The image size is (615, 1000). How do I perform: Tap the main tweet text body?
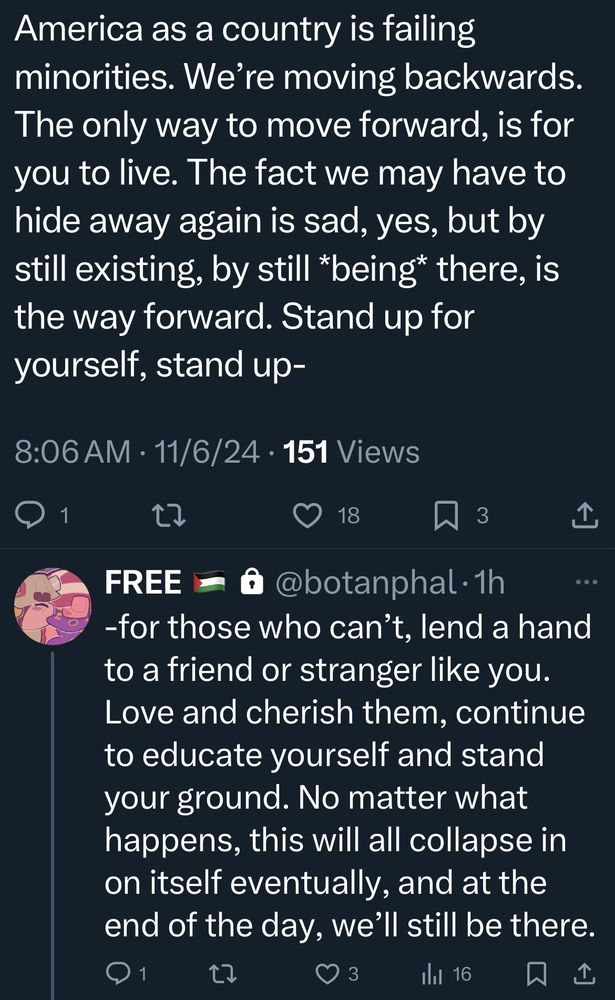(x=299, y=197)
